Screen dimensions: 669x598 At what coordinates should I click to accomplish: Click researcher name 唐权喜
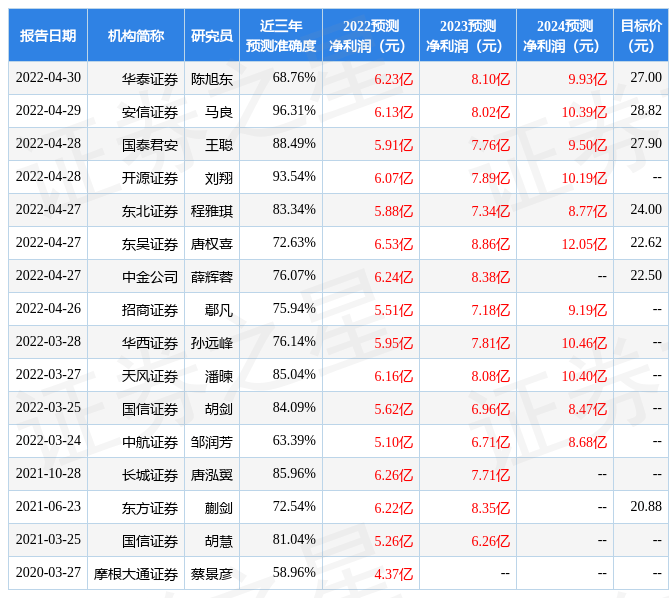point(212,244)
